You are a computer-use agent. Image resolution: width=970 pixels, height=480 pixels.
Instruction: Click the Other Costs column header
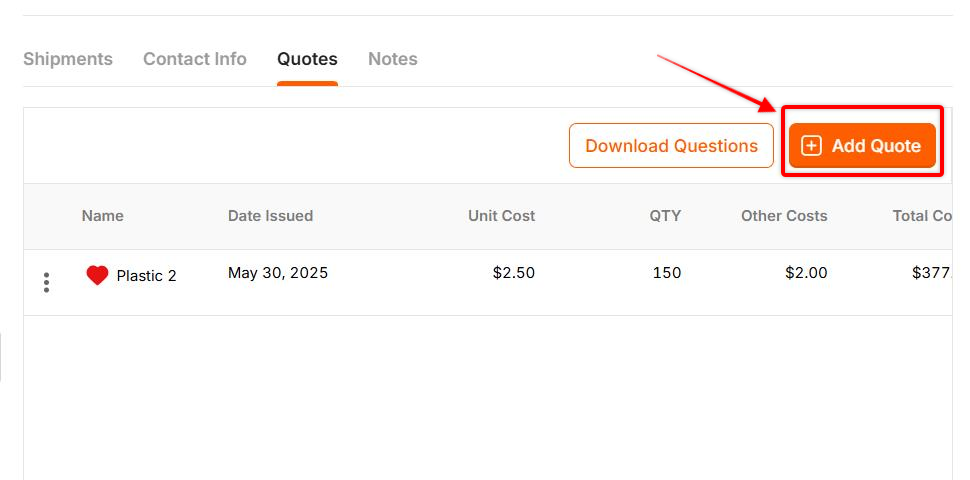pyautogui.click(x=784, y=216)
